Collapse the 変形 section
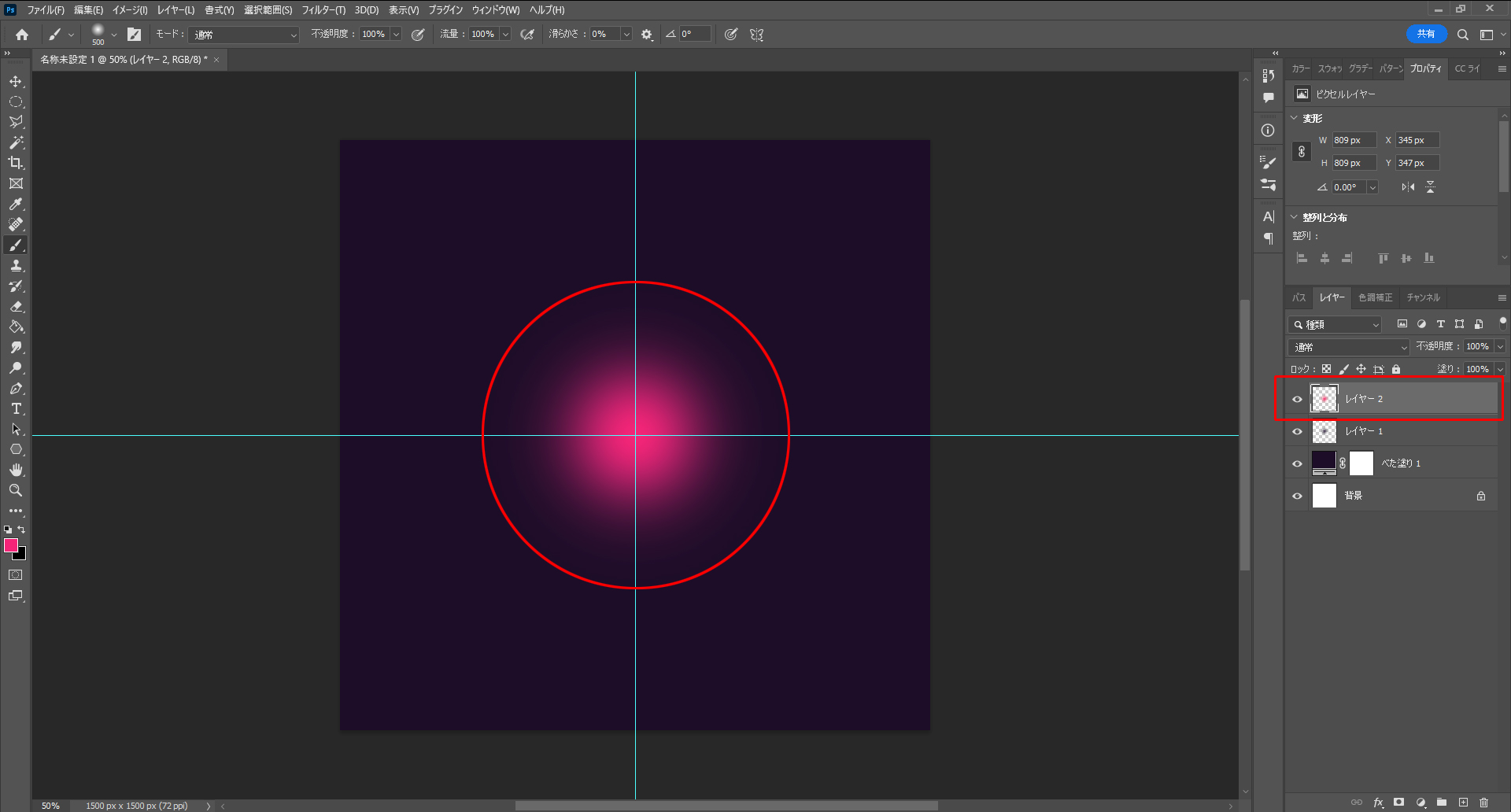 [1295, 118]
